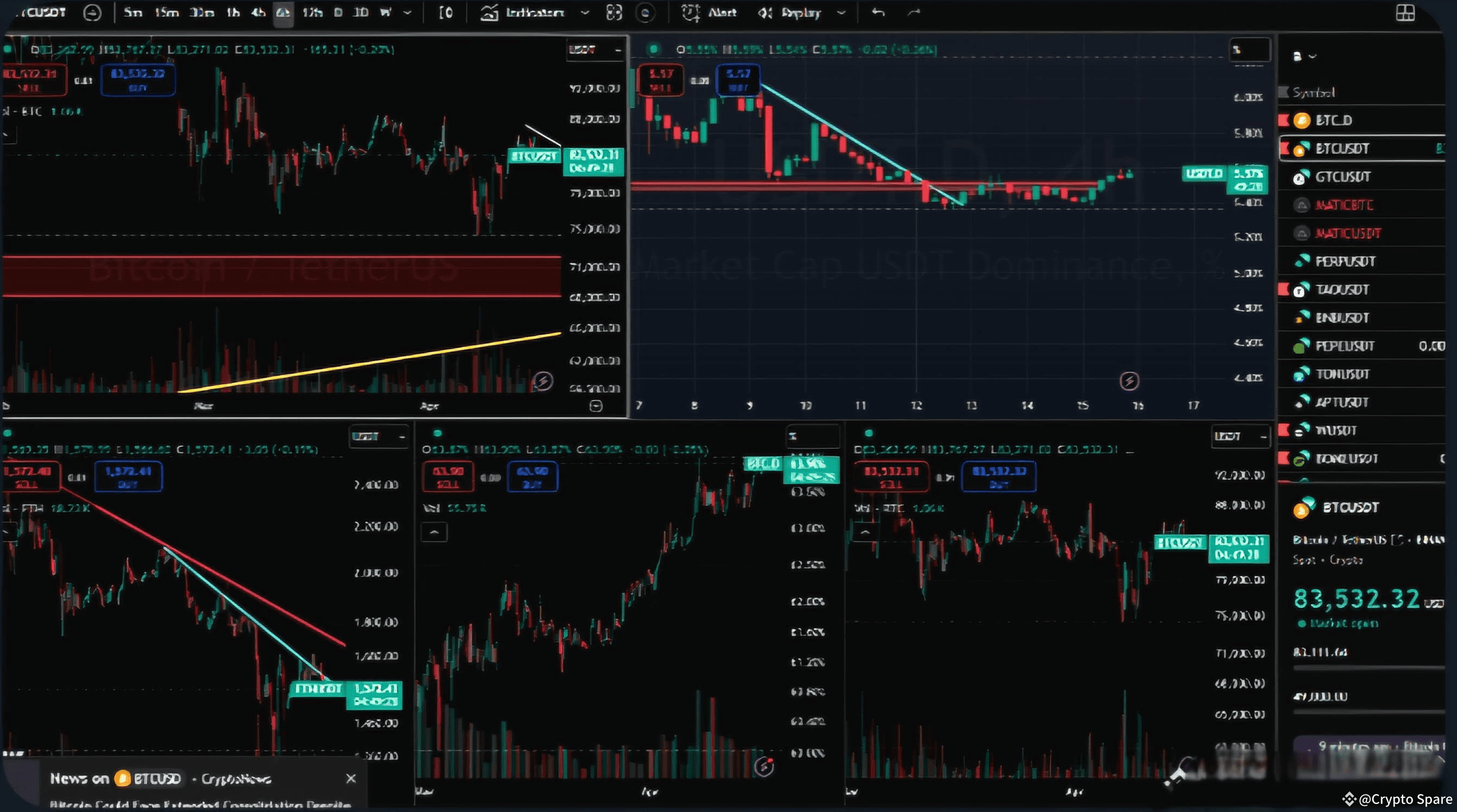Image resolution: width=1457 pixels, height=812 pixels.
Task: Open USDT currency dropdown on ETH chart
Action: point(378,436)
